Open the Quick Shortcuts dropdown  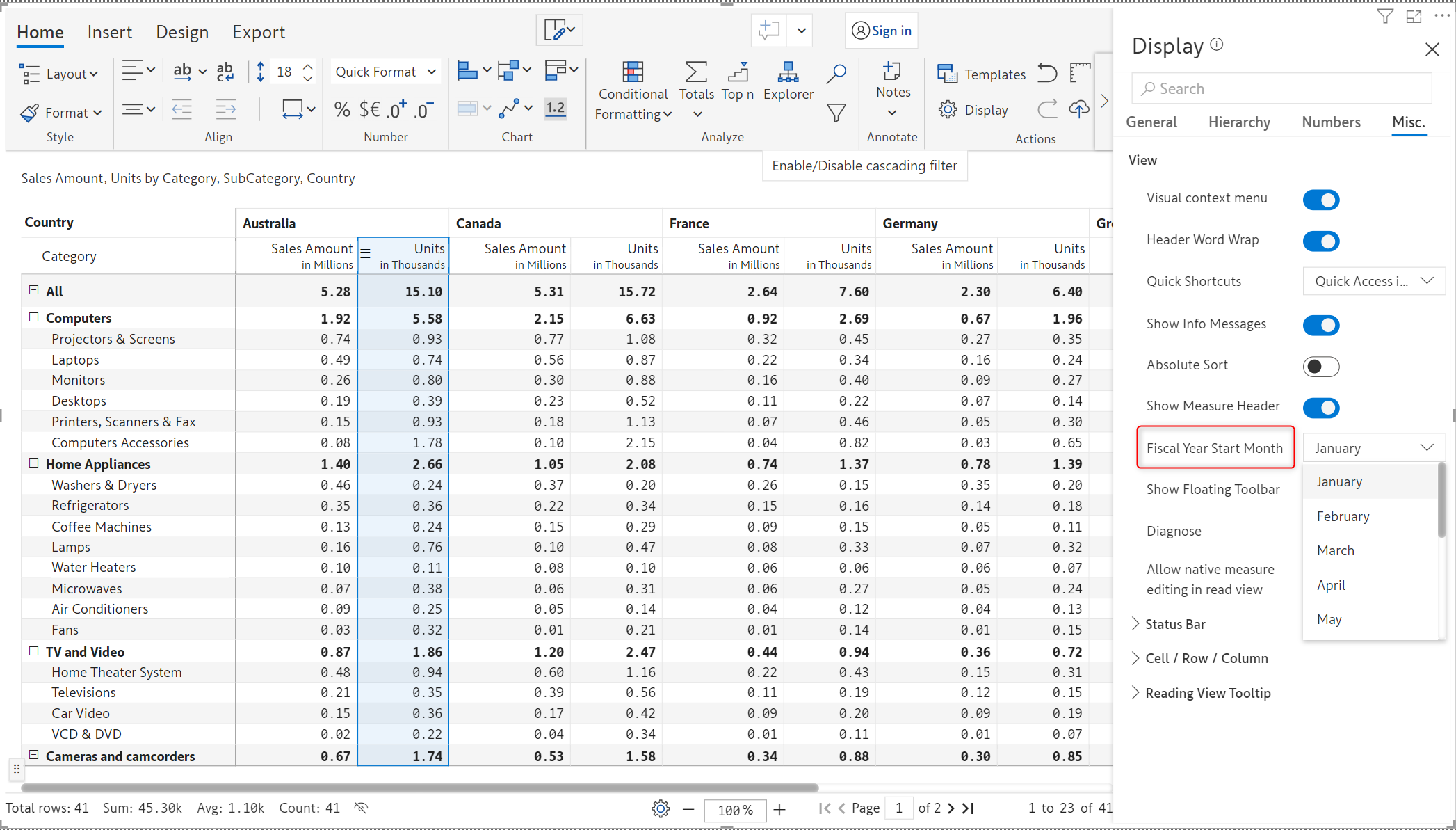click(x=1373, y=281)
